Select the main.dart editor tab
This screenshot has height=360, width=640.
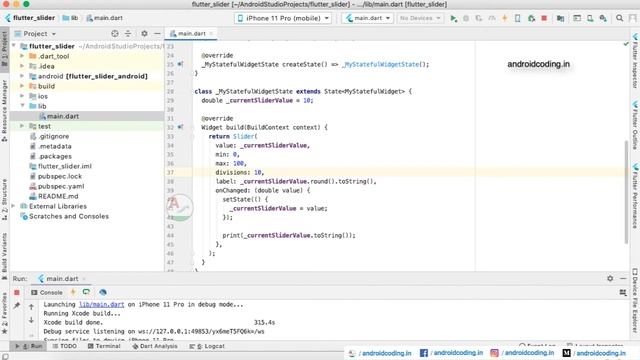[191, 33]
